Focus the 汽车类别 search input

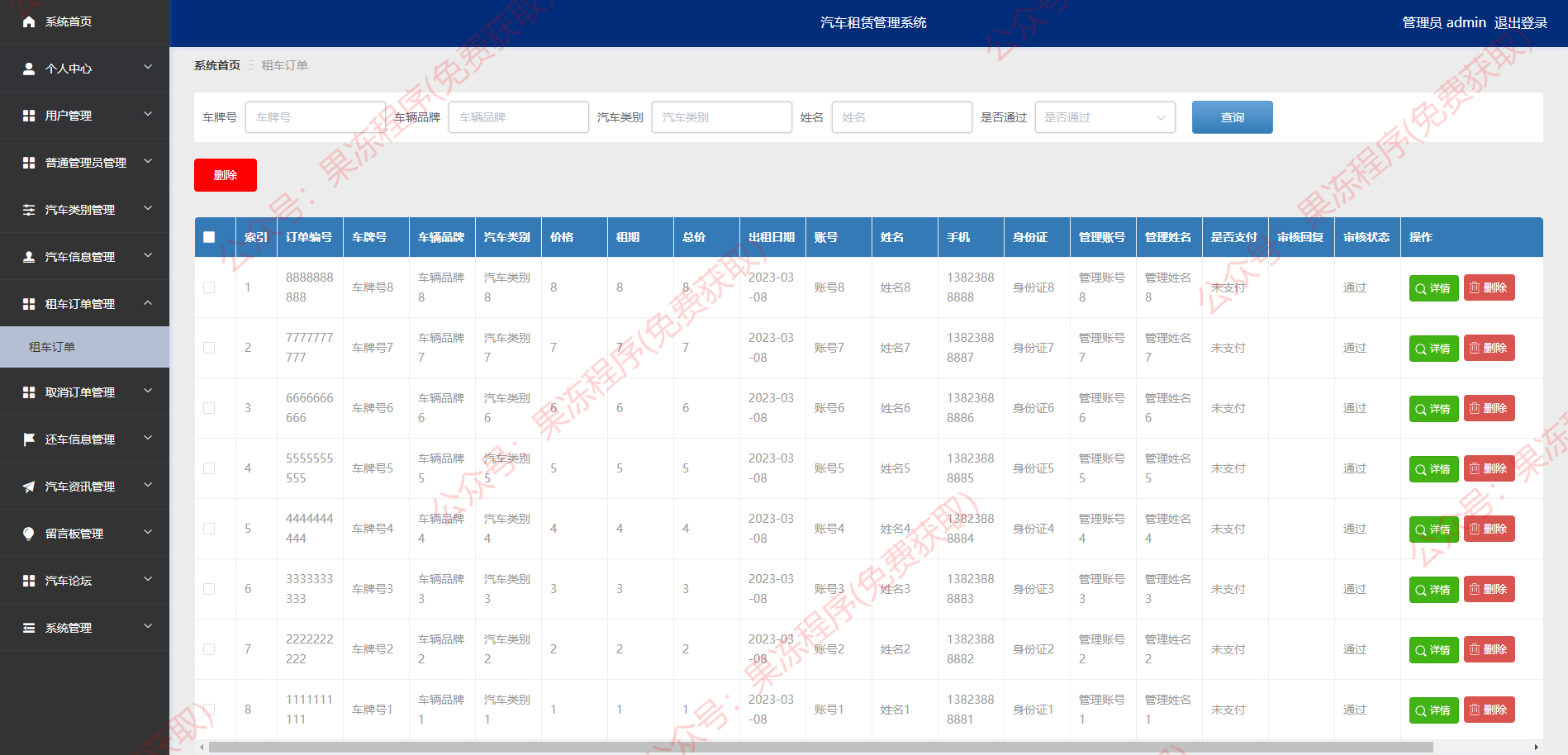722,117
